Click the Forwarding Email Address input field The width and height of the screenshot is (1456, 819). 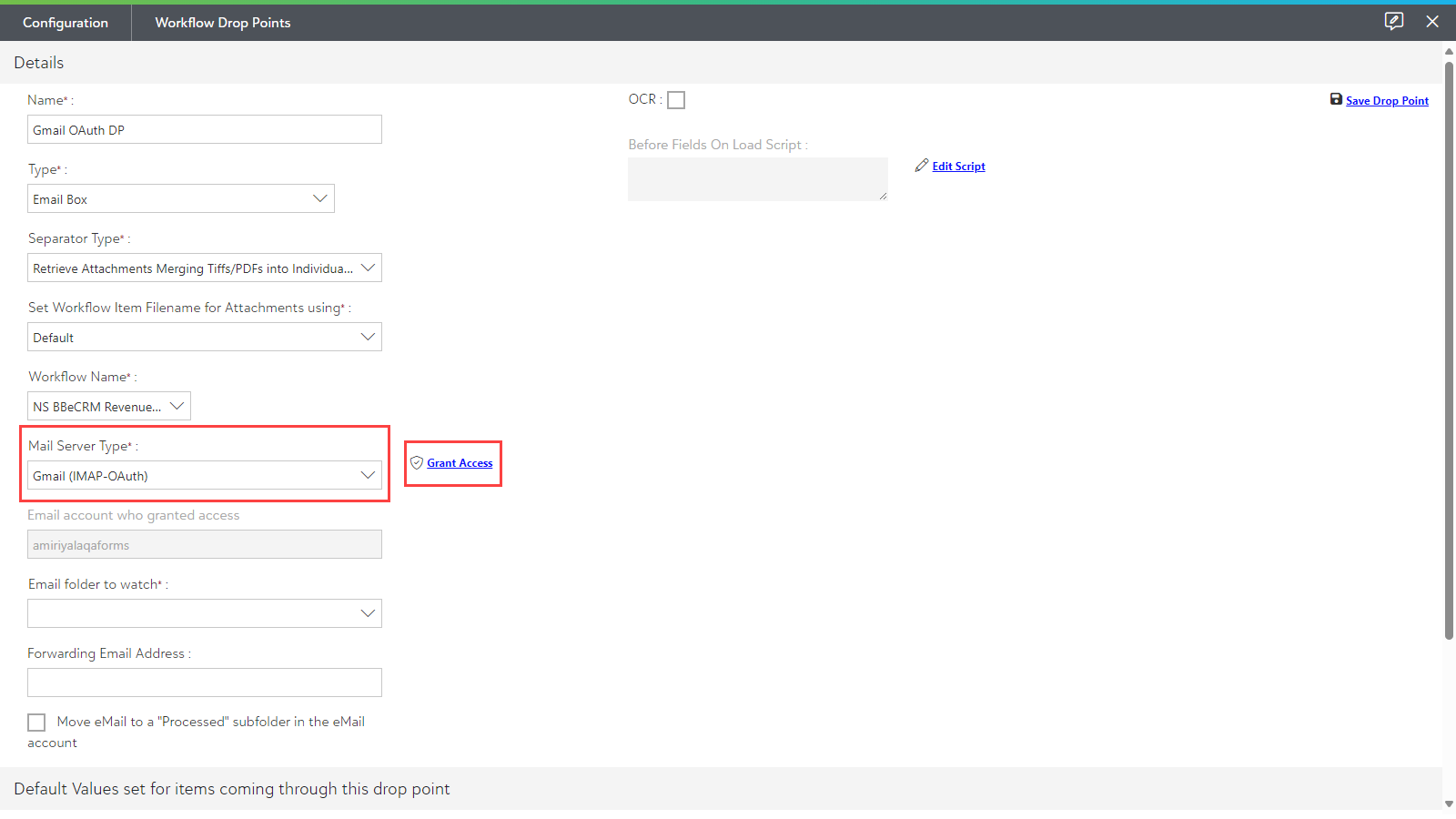click(x=205, y=682)
